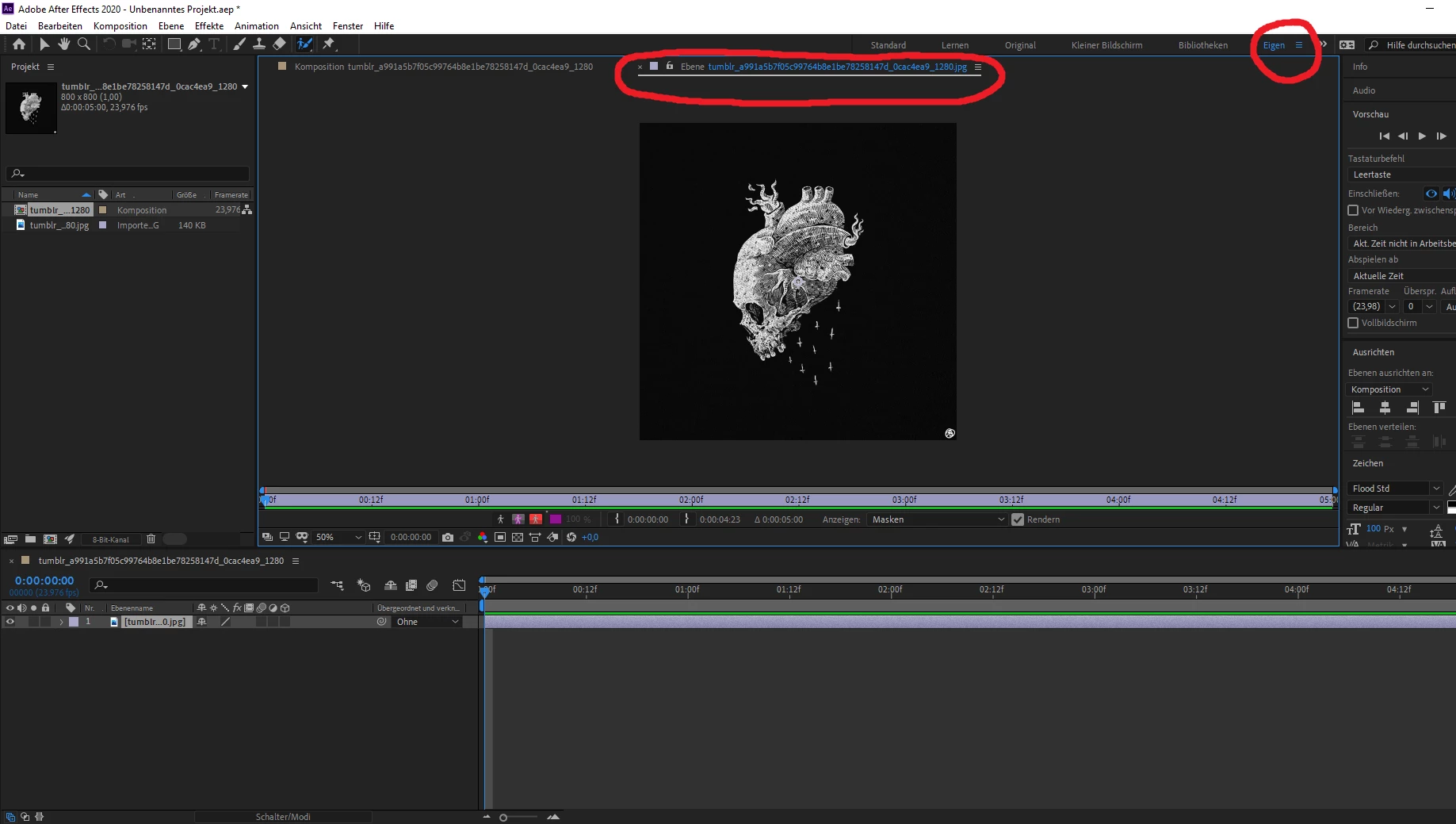Open the Komposition menu
The width and height of the screenshot is (1456, 824).
(x=120, y=26)
